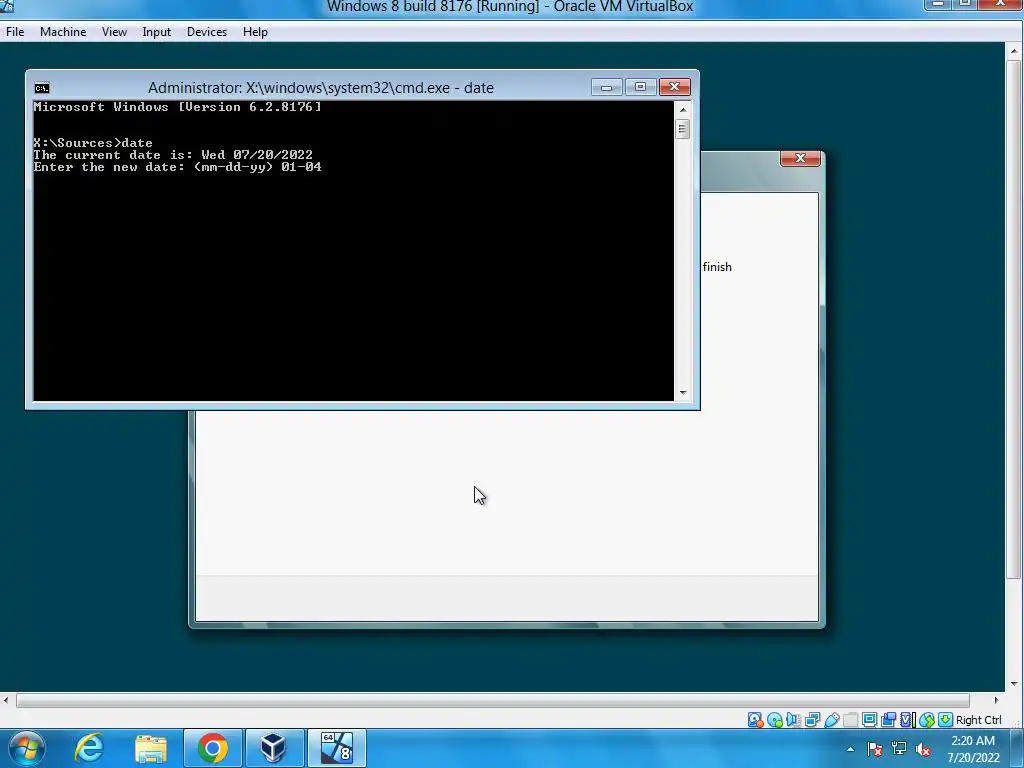Open the Machine menu
Image resolution: width=1024 pixels, height=768 pixels.
click(63, 31)
